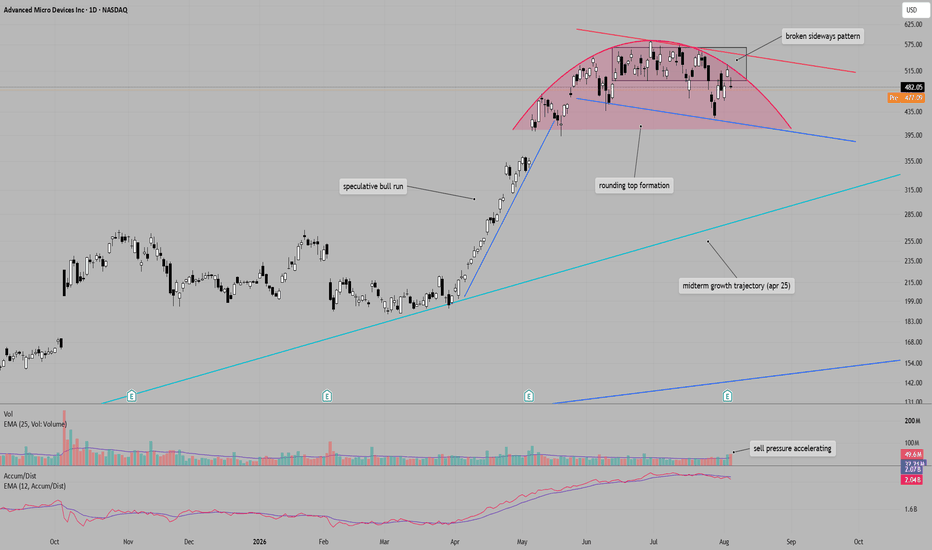Click the May label on time axis
The image size is (932, 550).
(522, 542)
